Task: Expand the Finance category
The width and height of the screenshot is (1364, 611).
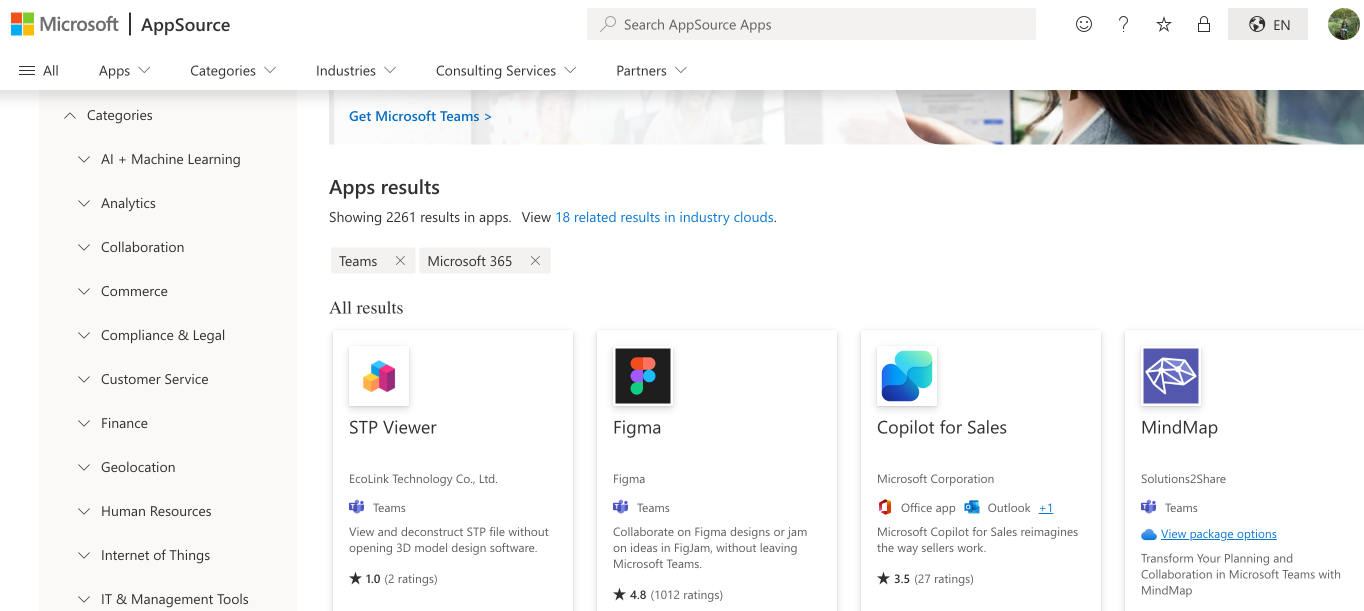Action: point(84,424)
